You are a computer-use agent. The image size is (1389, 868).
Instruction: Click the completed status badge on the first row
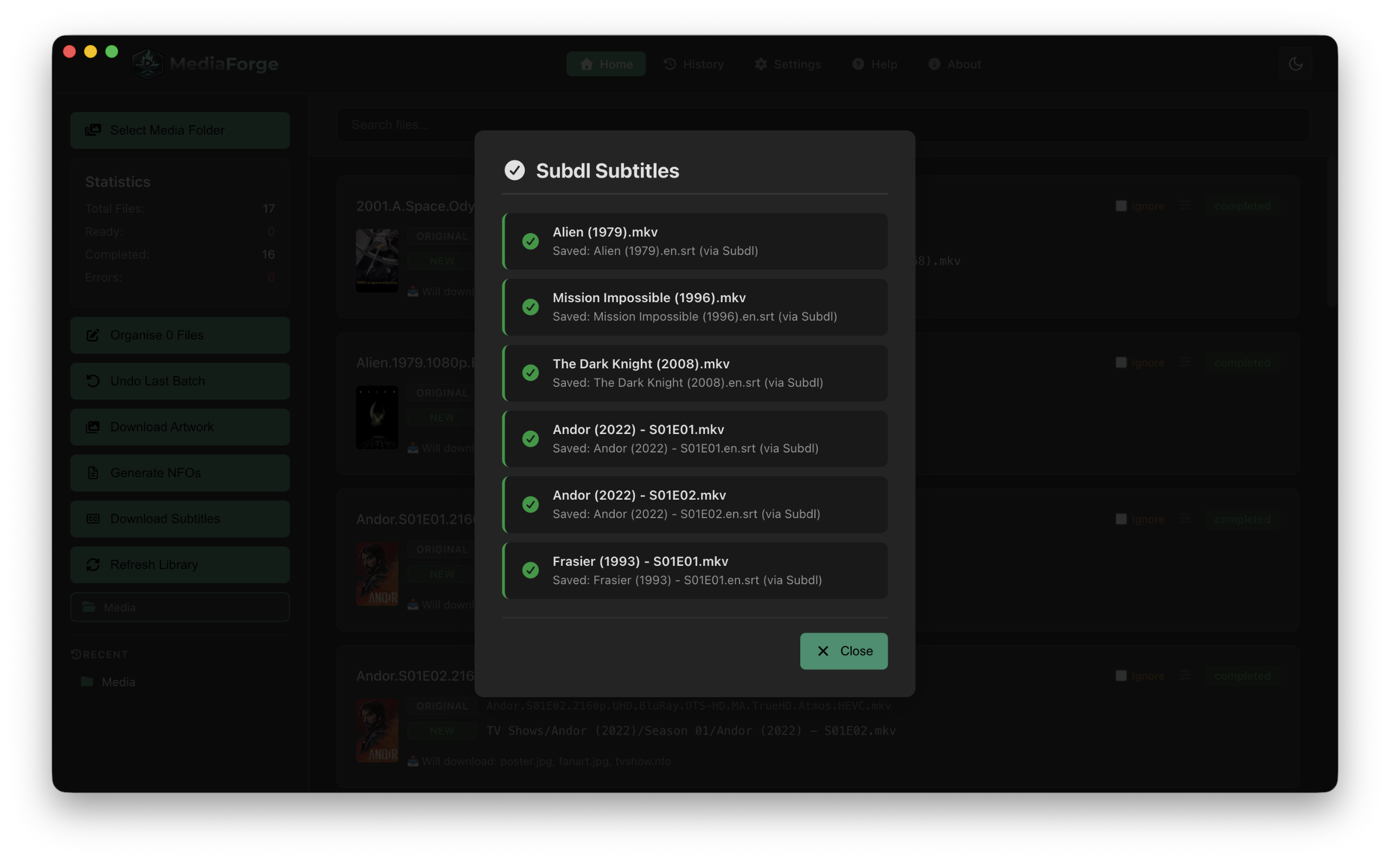coord(1243,205)
